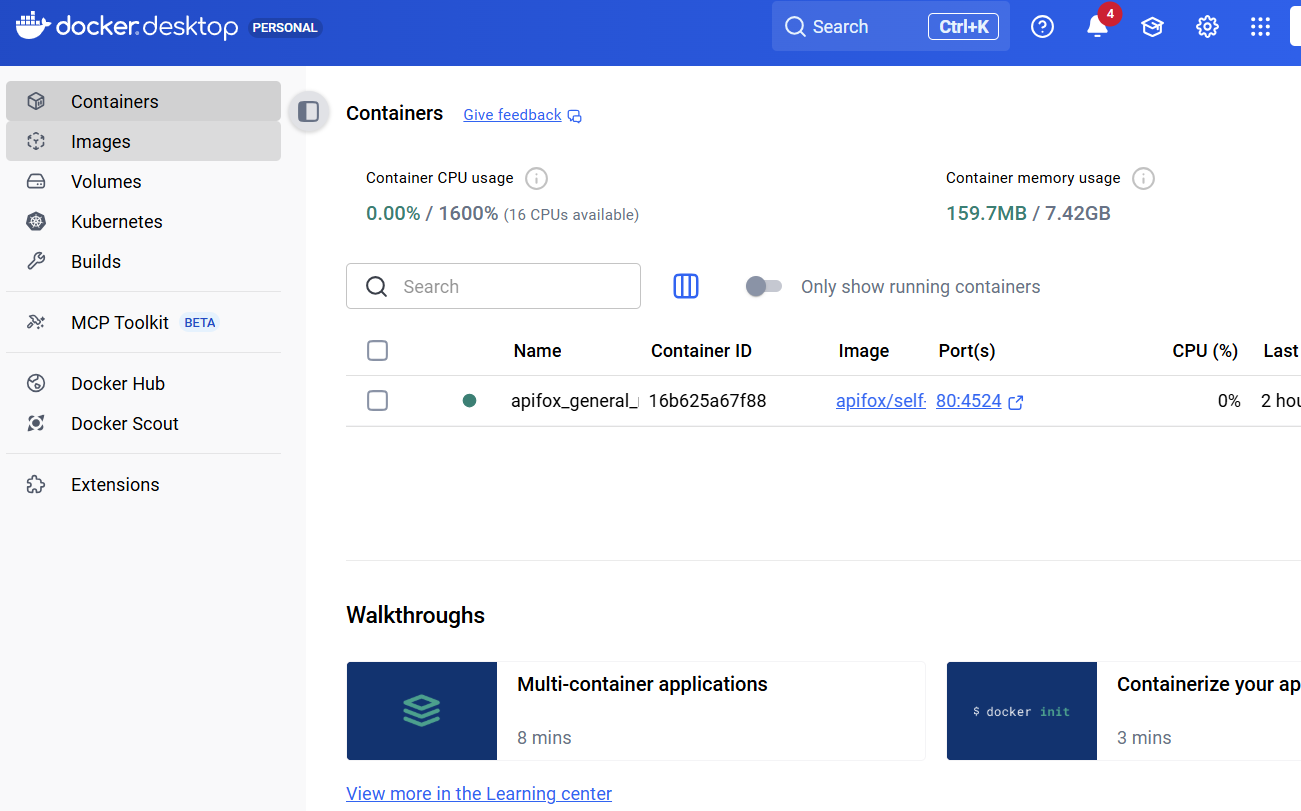
Task: Click the BETA badge next to MCP Toolkit
Action: tap(200, 323)
